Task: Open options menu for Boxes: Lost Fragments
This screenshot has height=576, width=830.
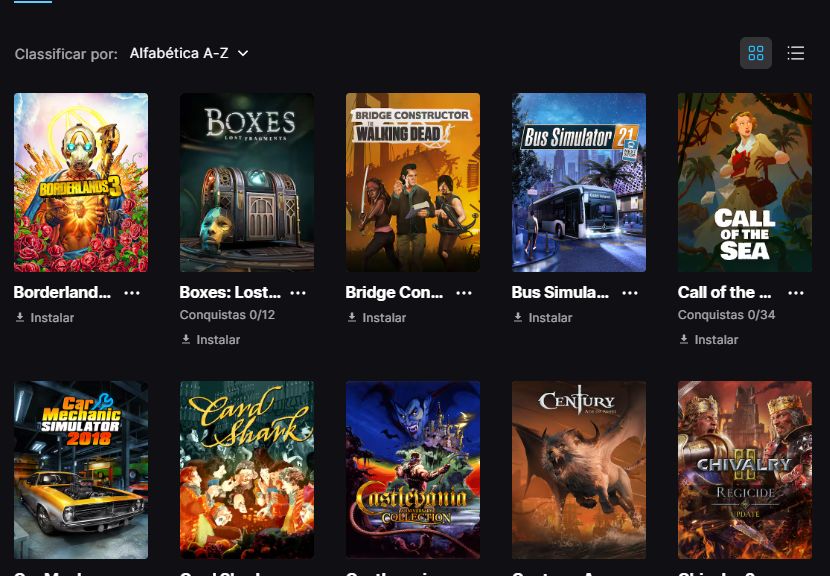Action: 298,293
